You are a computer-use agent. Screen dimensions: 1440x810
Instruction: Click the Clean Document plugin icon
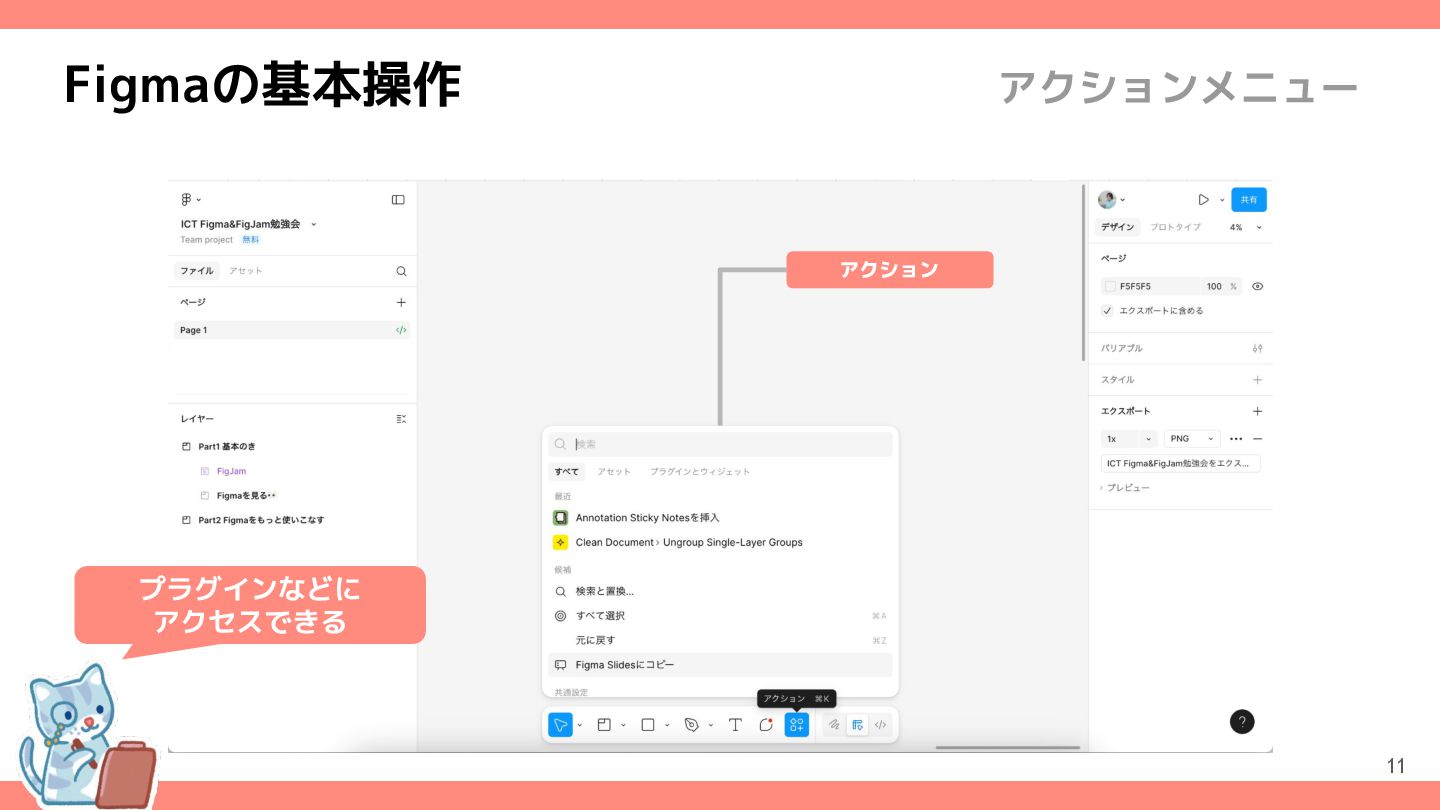tap(561, 542)
